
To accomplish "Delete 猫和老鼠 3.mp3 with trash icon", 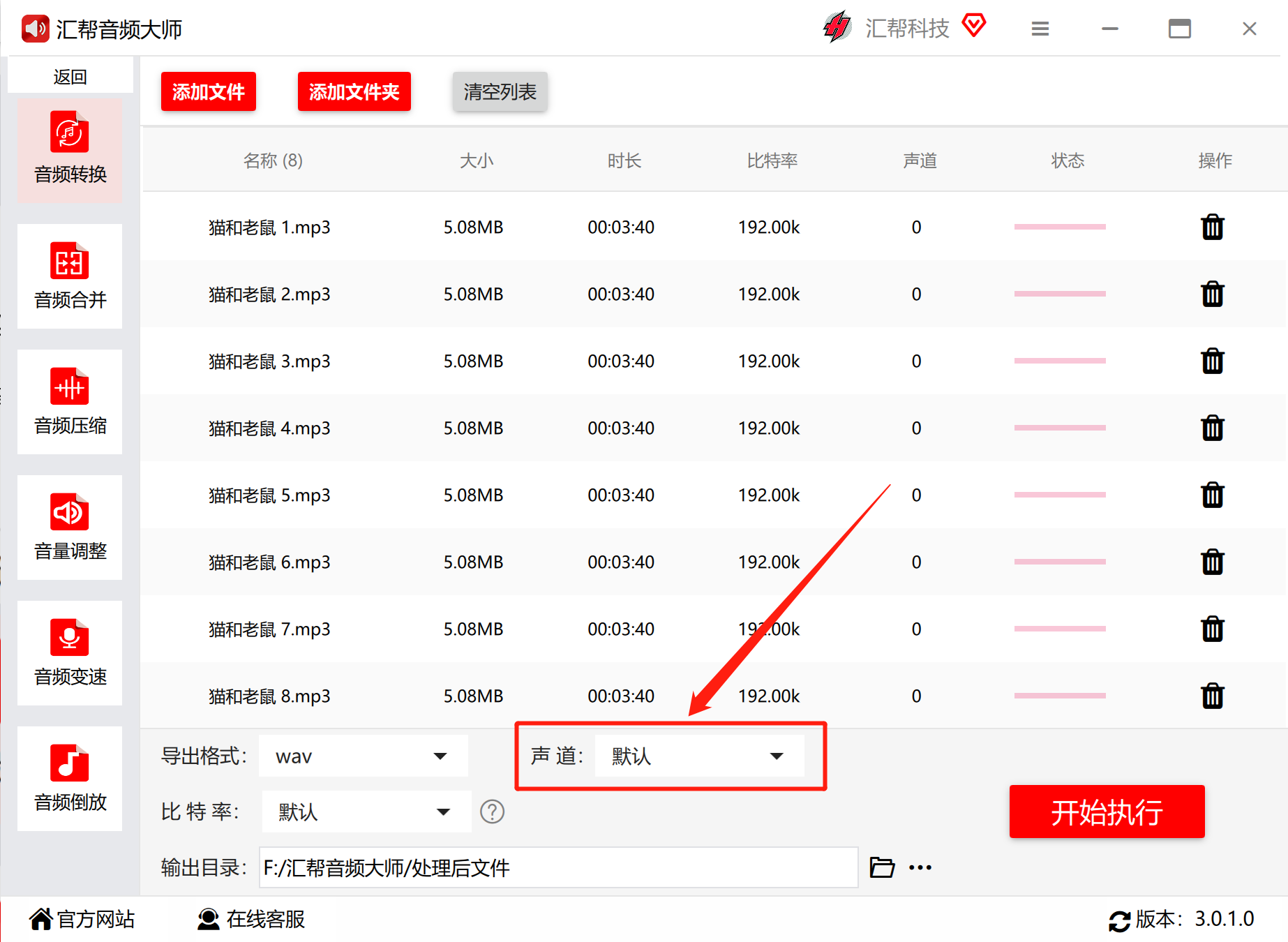I will (x=1213, y=361).
